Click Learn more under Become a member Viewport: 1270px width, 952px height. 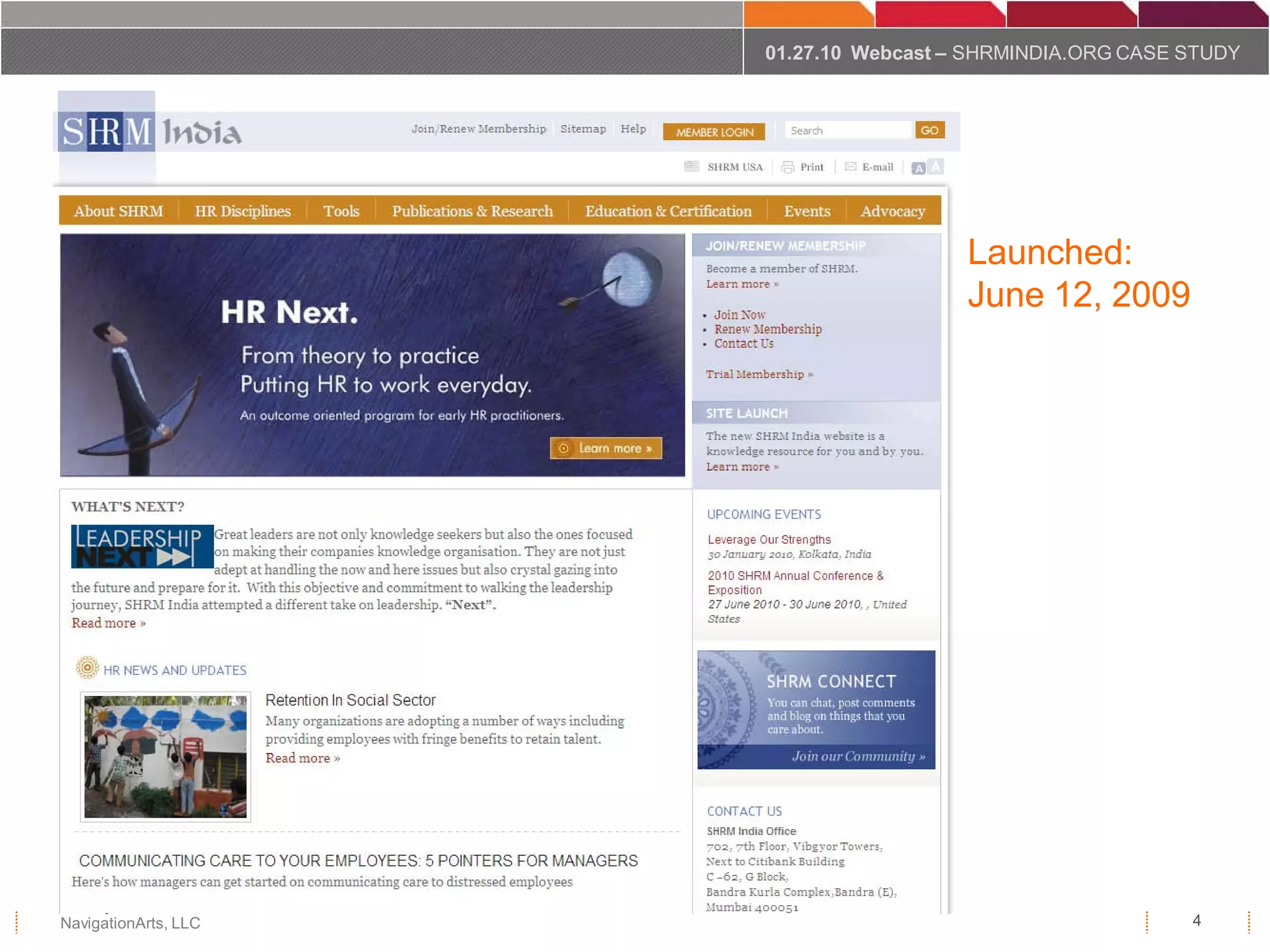click(742, 284)
